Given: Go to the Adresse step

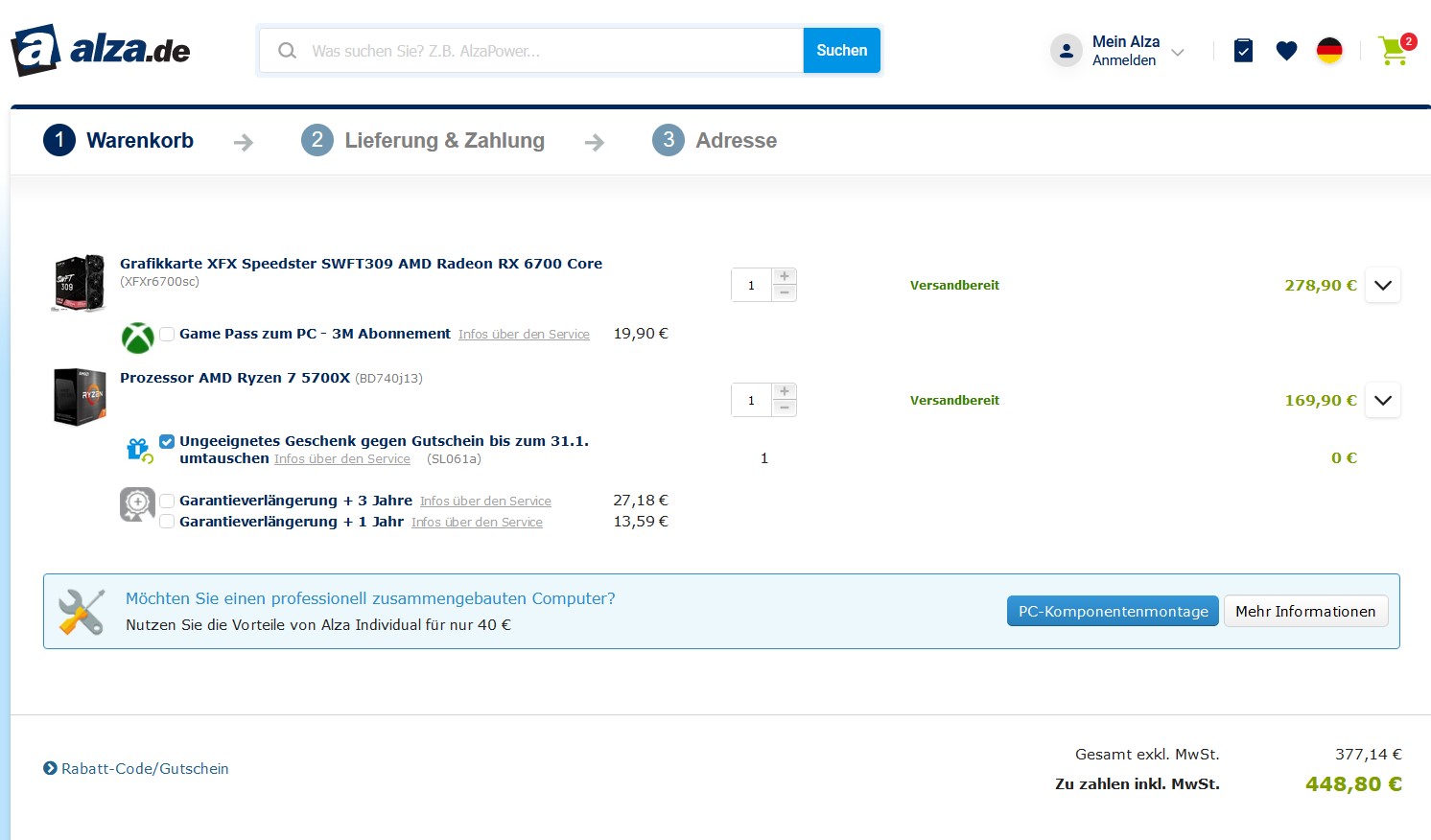Looking at the screenshot, I should click(715, 140).
